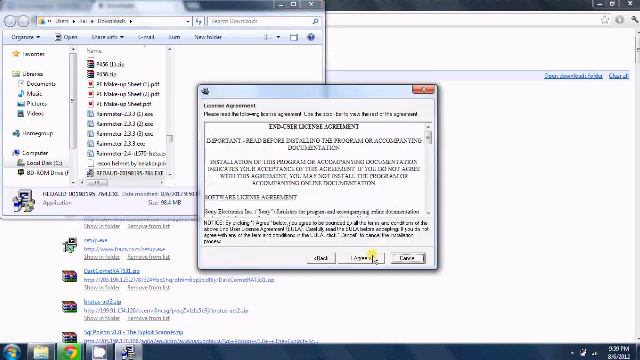
Task: Go forward in the Explorer window
Action: coord(23,21)
